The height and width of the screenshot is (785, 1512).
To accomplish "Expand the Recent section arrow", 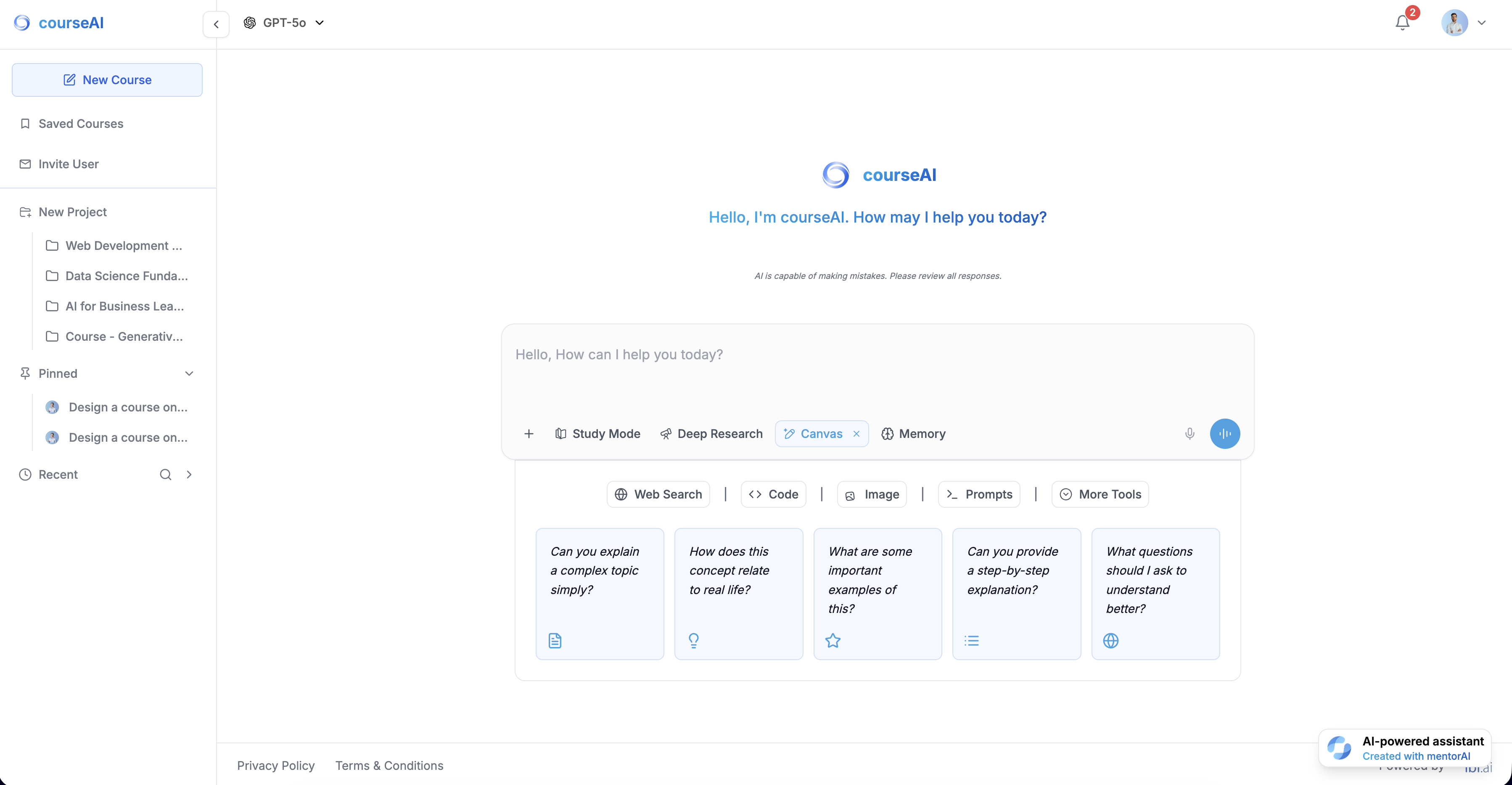I will click(x=189, y=475).
